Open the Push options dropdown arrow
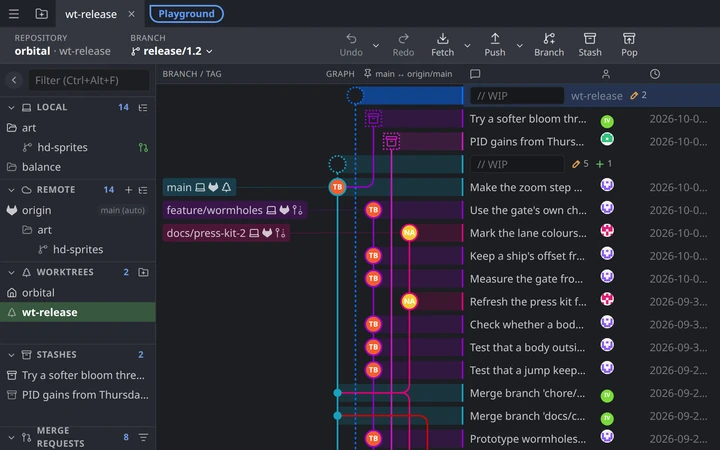 point(519,45)
